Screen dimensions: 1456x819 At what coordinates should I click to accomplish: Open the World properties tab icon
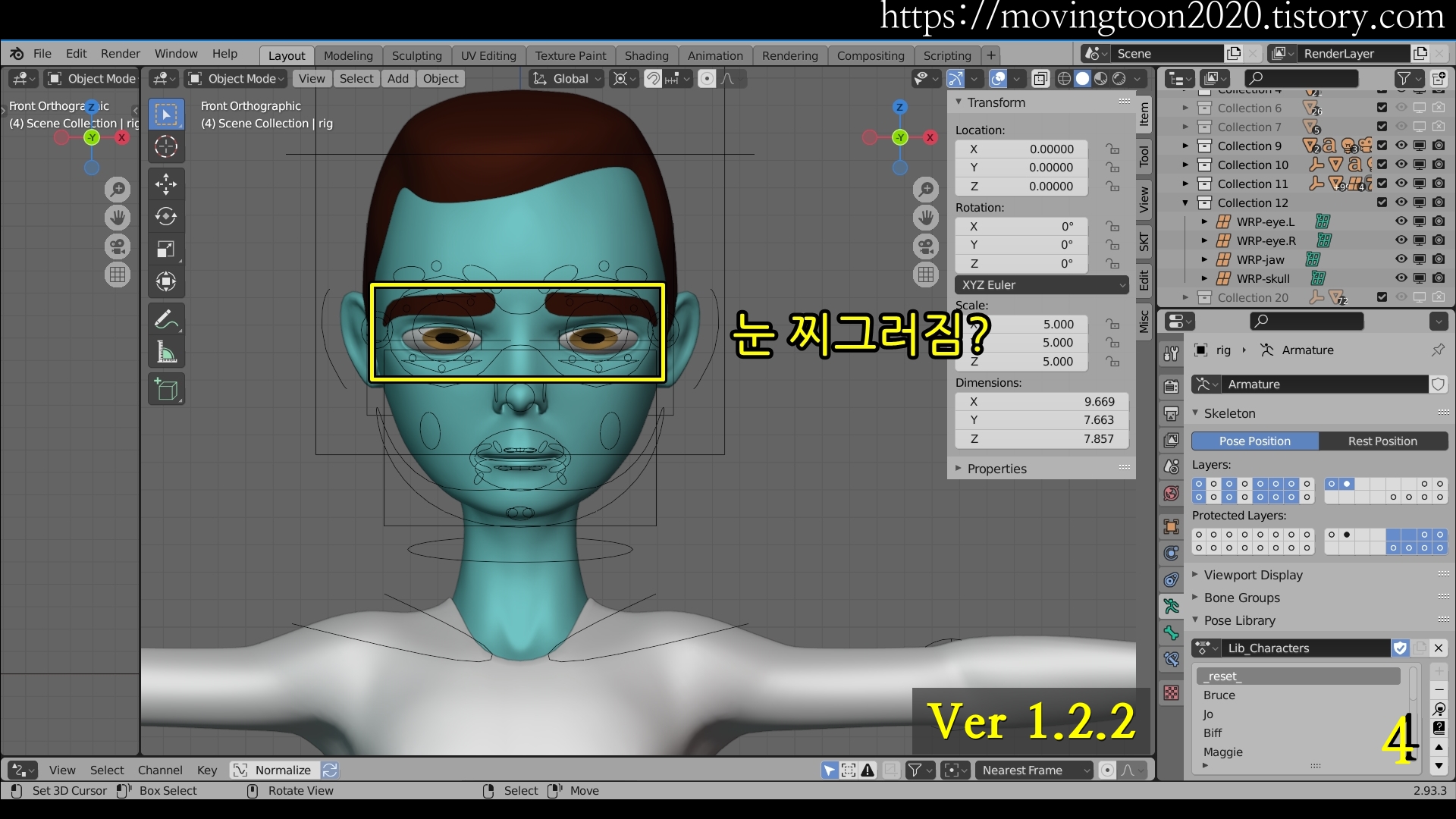point(1172,494)
